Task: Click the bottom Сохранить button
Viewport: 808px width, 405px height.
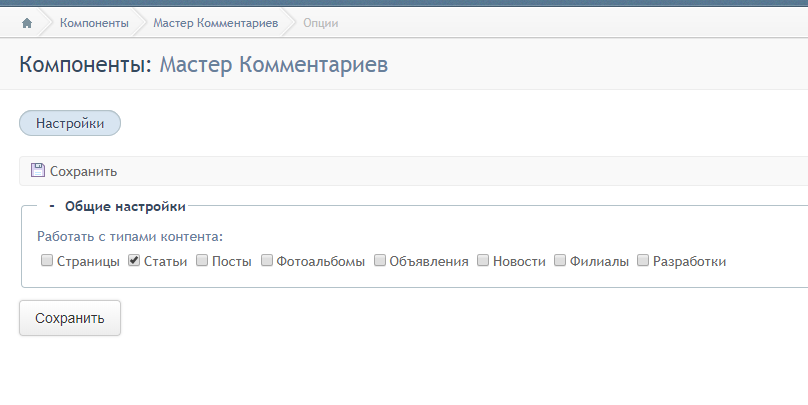Action: pos(70,318)
